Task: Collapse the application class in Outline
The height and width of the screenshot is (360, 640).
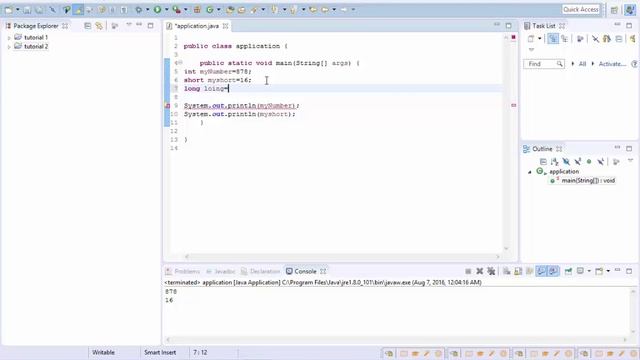Action: pos(530,172)
